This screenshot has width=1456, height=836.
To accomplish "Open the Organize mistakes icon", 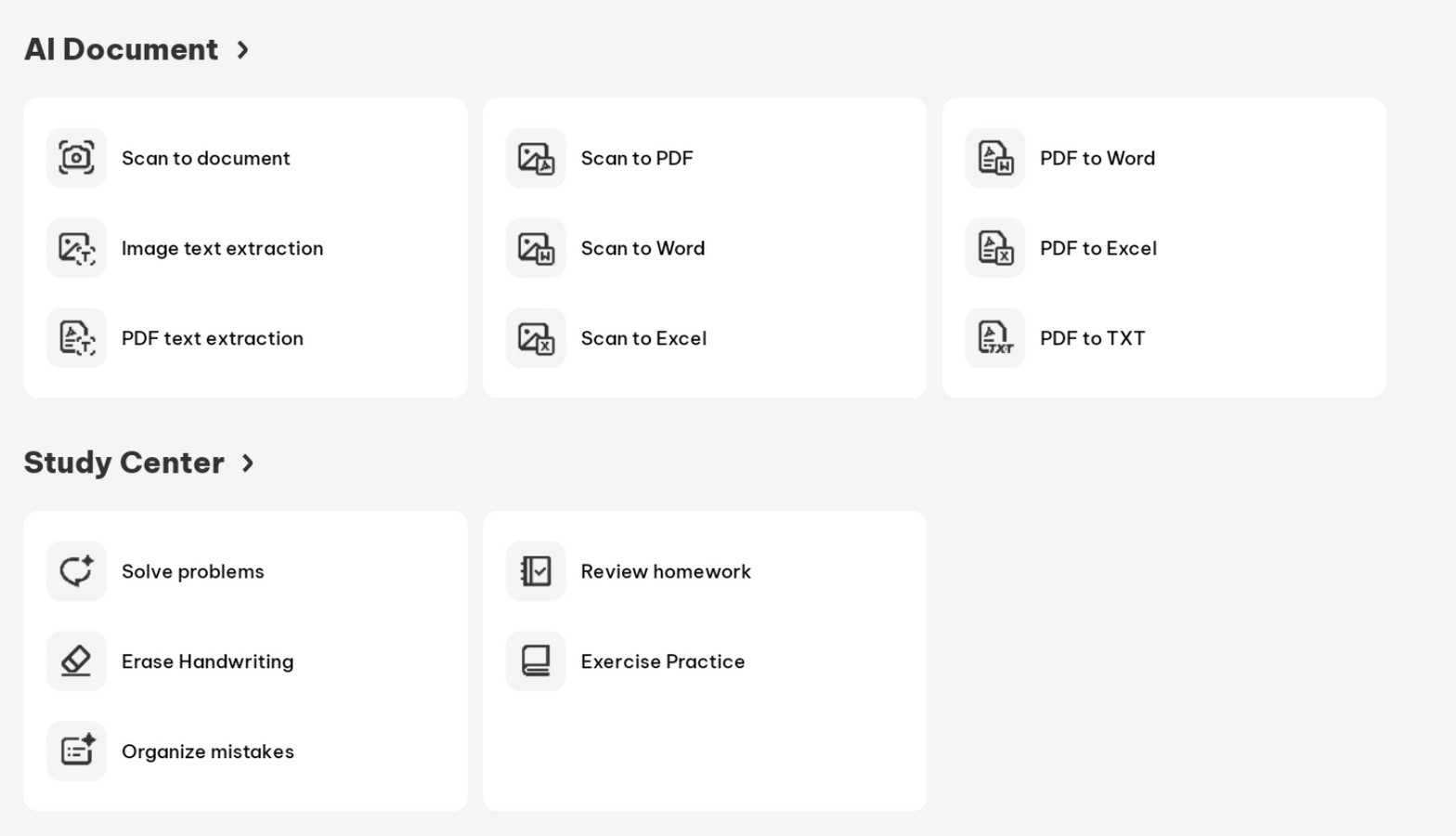I will pos(76,751).
